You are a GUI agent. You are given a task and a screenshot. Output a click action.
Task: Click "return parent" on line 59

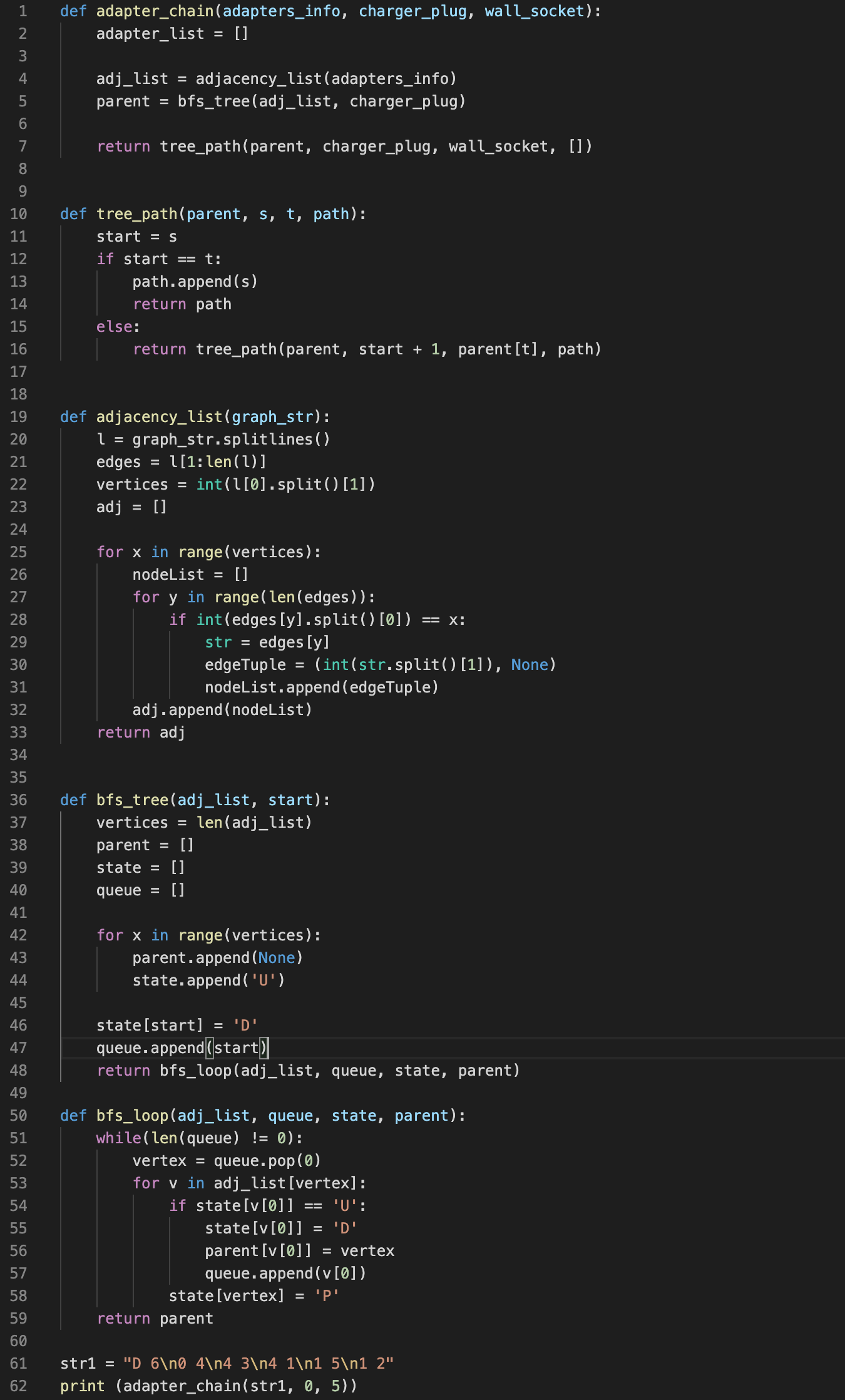(155, 1319)
